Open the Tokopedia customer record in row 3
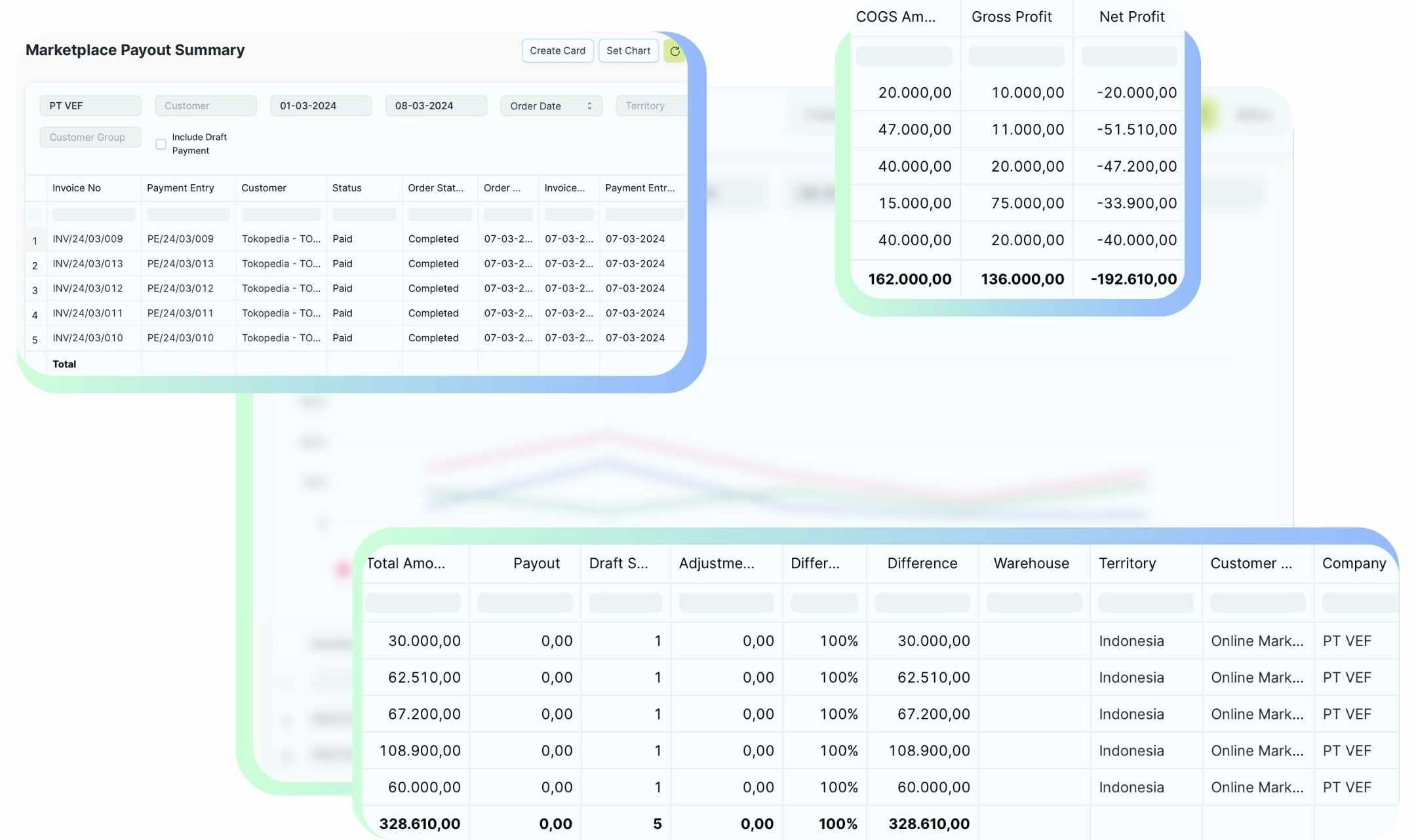The width and height of the screenshot is (1416, 840). pyautogui.click(x=281, y=288)
